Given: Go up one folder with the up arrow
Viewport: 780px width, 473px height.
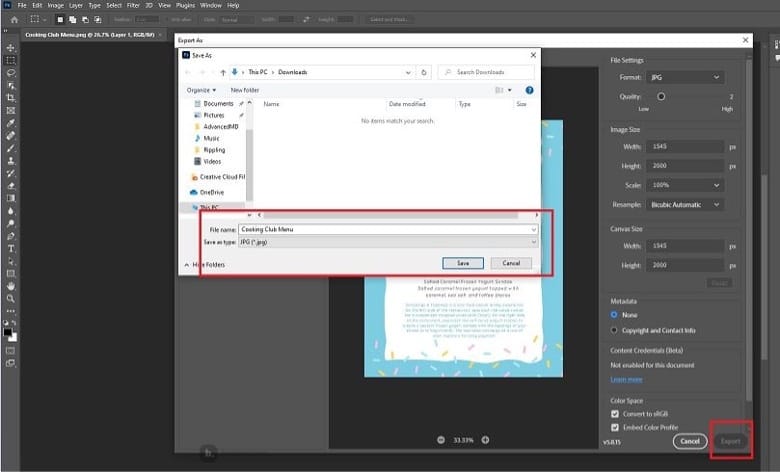Looking at the screenshot, I should [x=222, y=72].
